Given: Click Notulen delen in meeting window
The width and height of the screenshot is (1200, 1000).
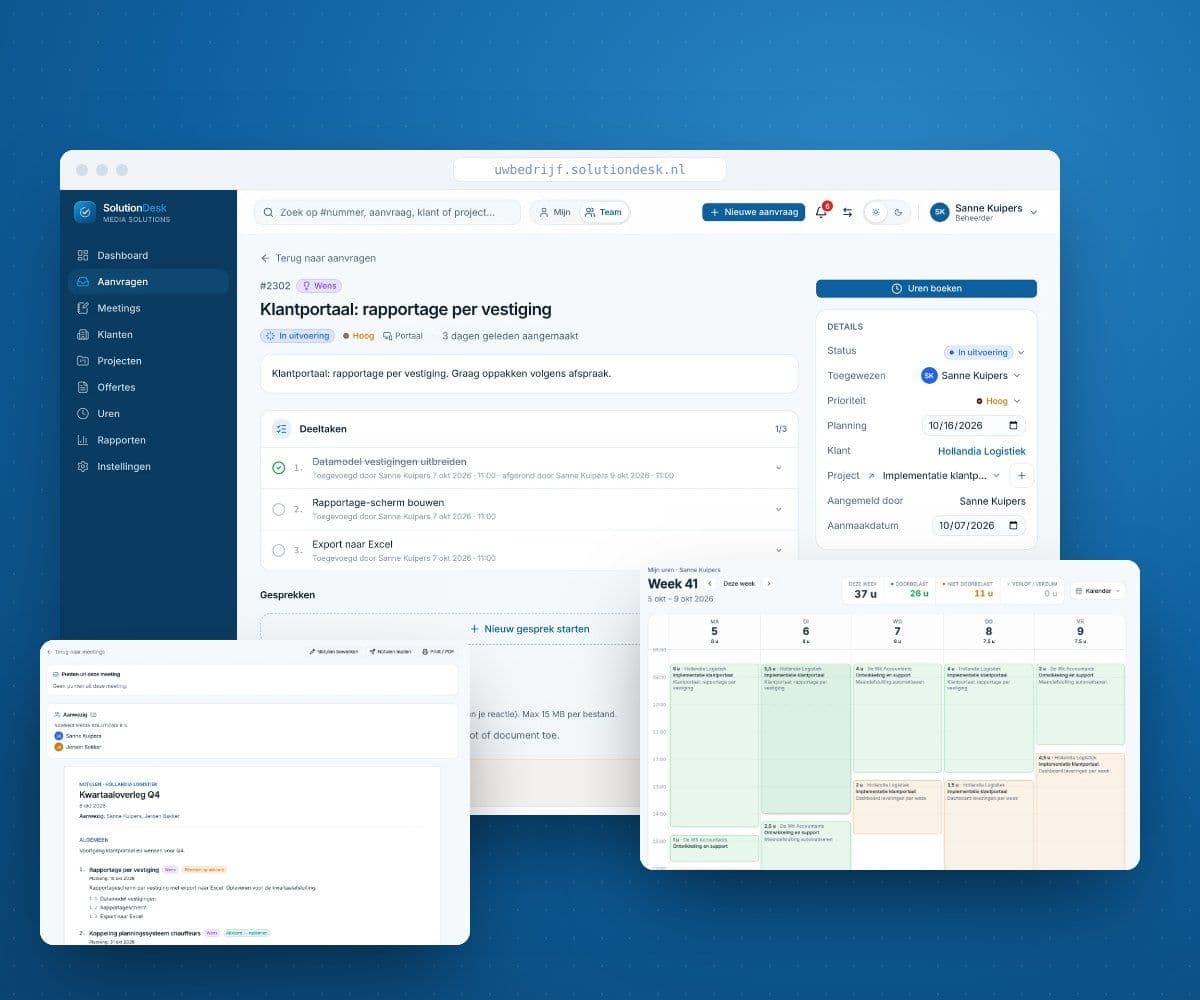Looking at the screenshot, I should (390, 651).
